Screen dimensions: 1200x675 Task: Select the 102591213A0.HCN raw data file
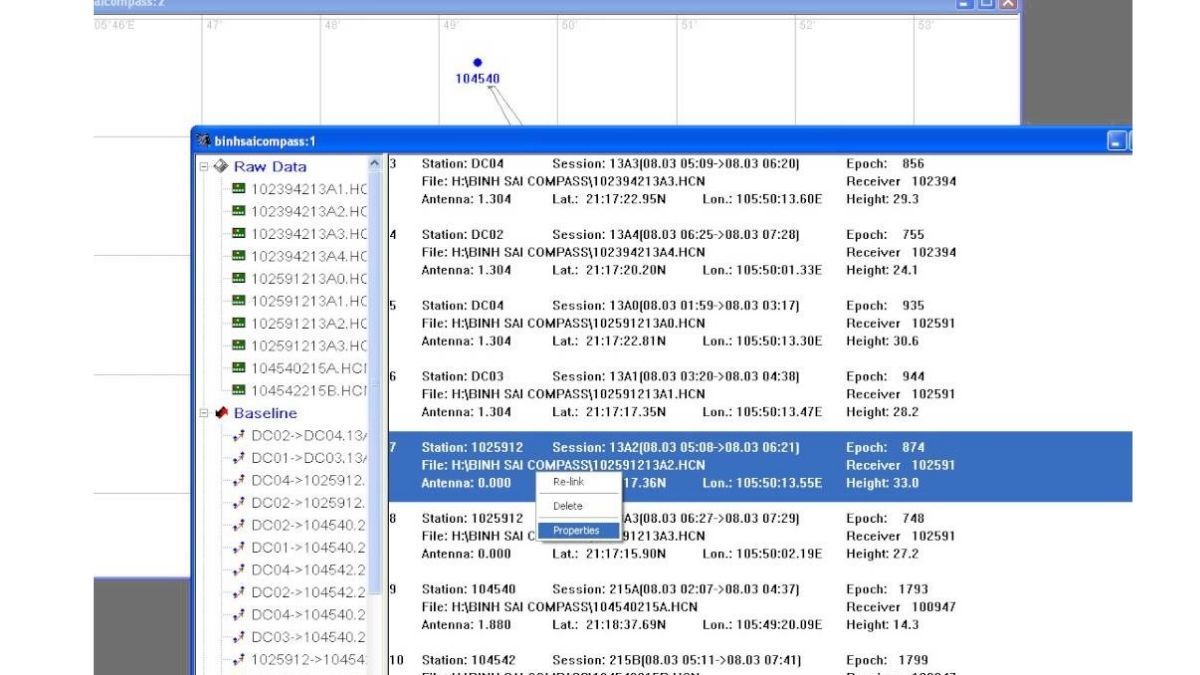(309, 279)
